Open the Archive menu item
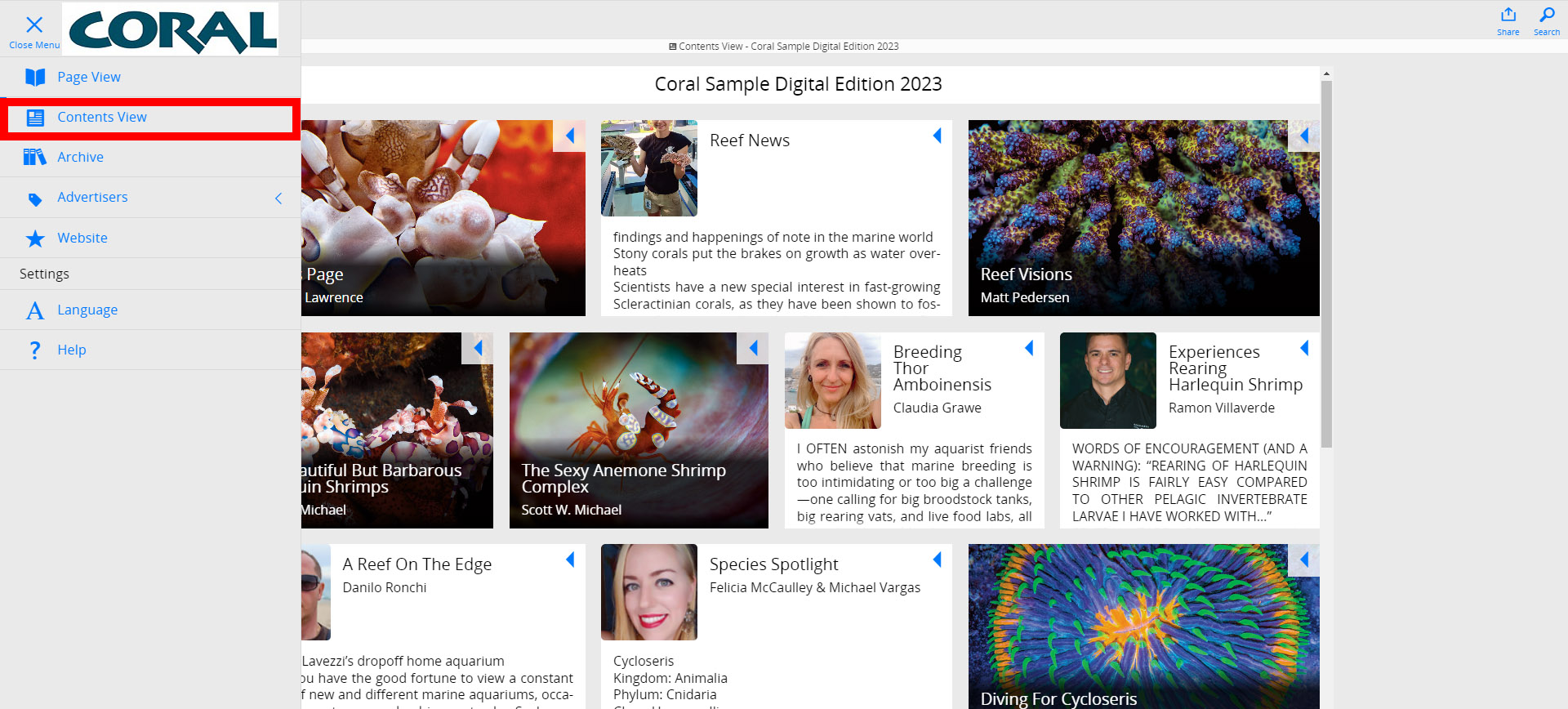This screenshot has height=709, width=1568. coord(80,157)
